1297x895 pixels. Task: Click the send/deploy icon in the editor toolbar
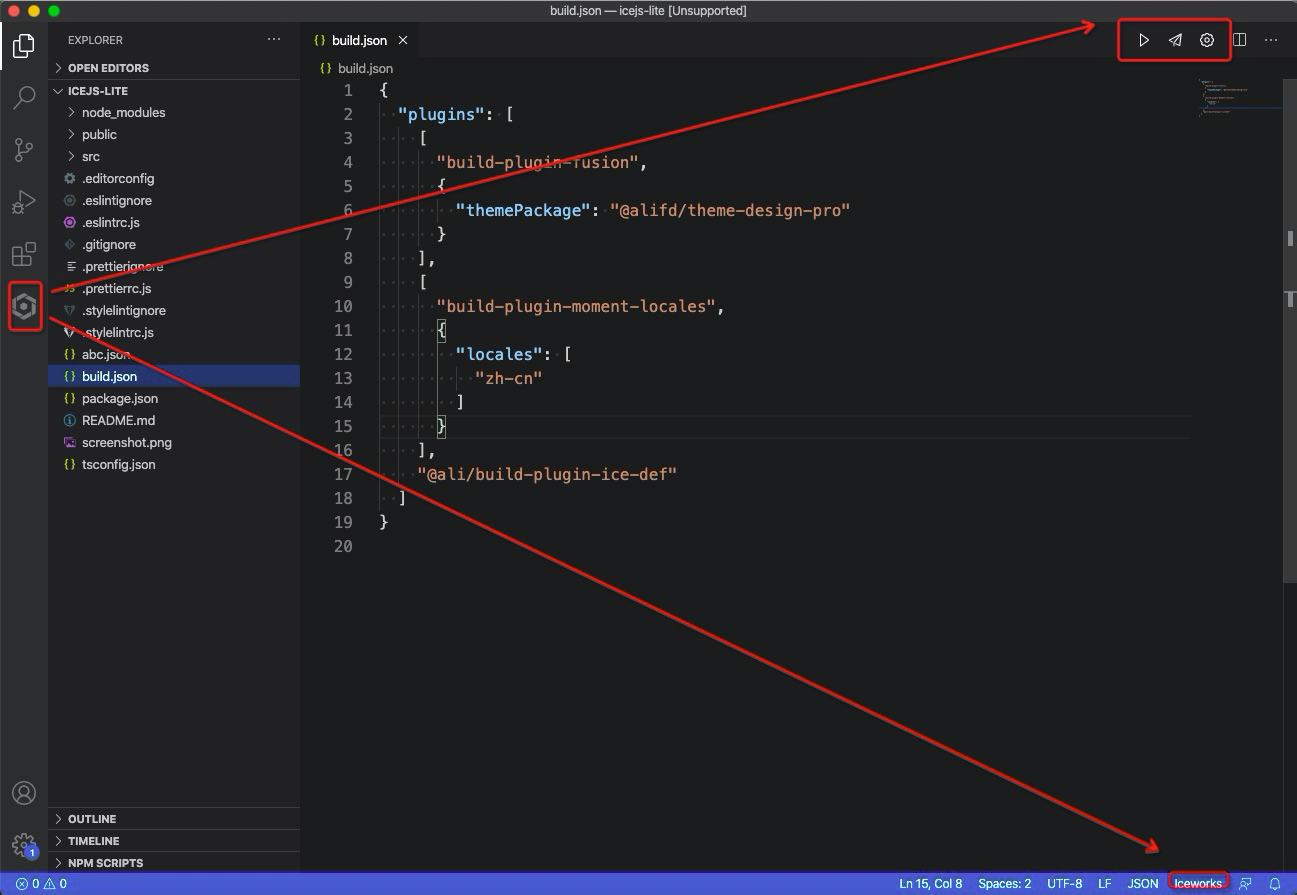pos(1175,40)
